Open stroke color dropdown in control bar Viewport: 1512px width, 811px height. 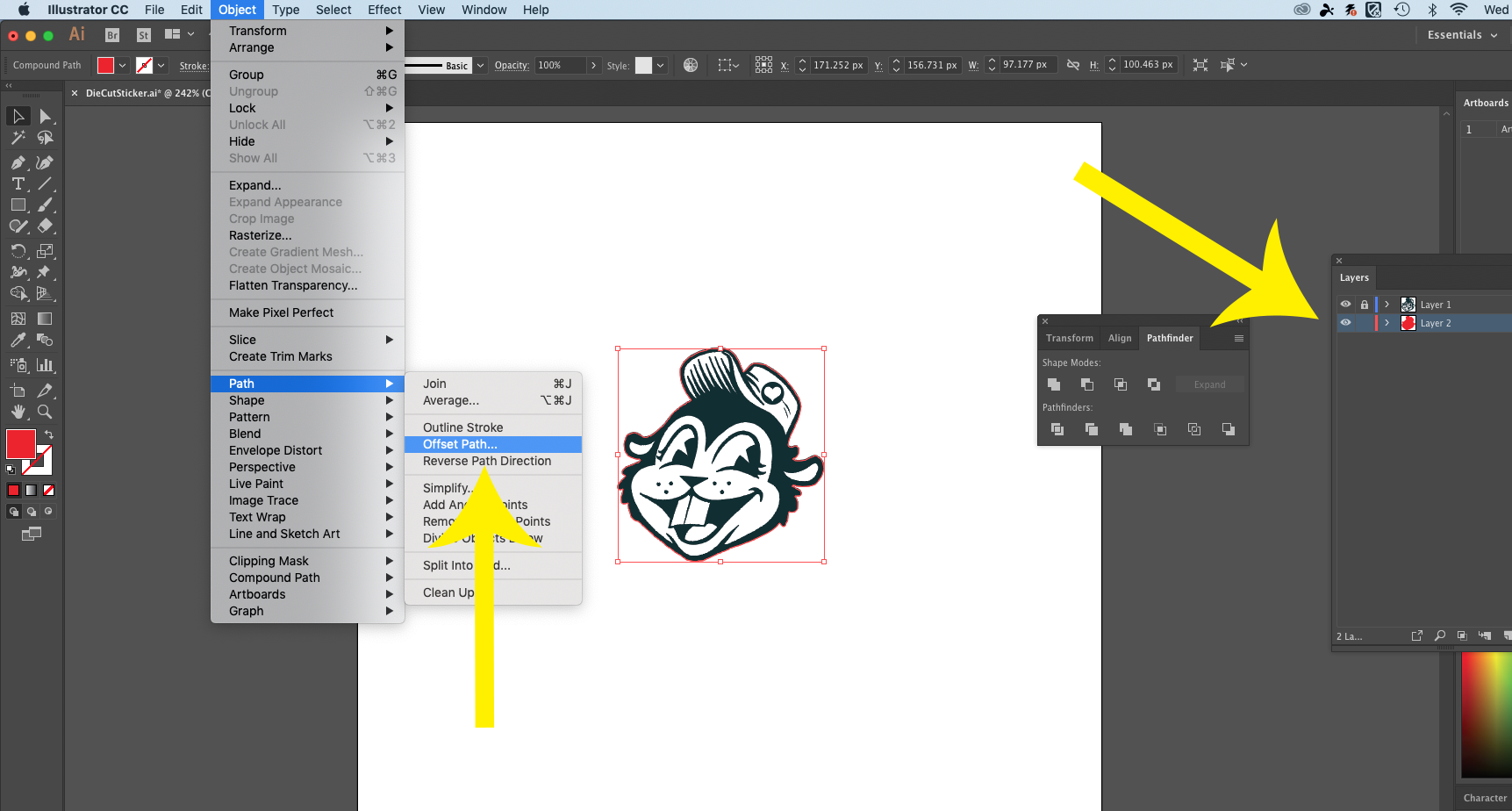click(x=161, y=66)
